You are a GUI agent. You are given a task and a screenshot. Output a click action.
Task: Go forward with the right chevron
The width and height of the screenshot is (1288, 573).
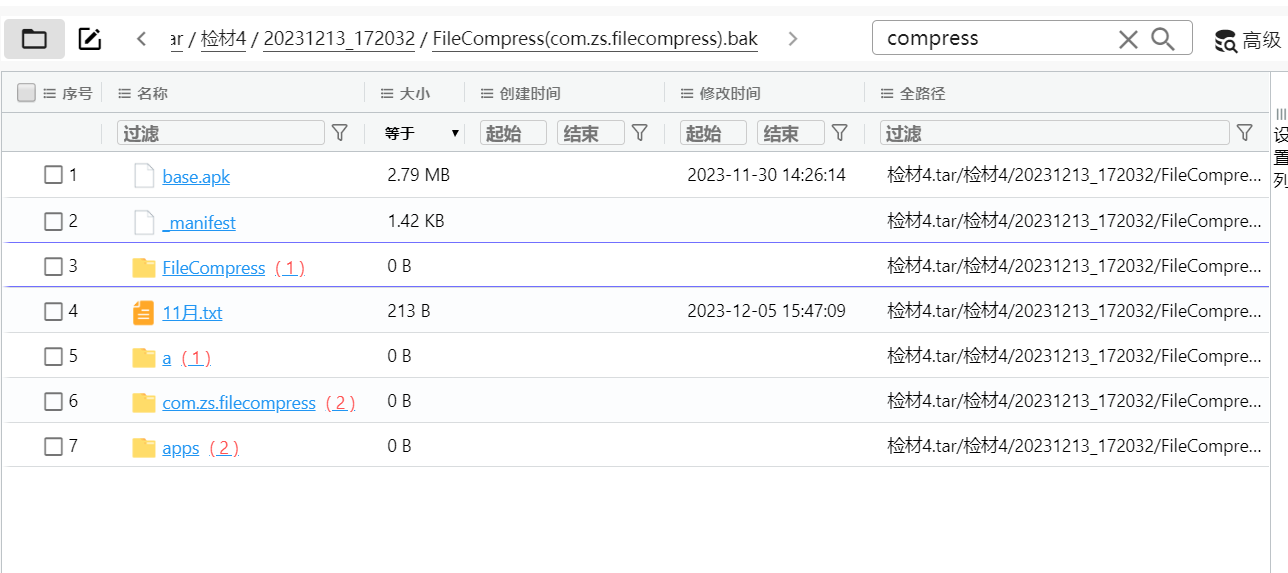tap(793, 39)
